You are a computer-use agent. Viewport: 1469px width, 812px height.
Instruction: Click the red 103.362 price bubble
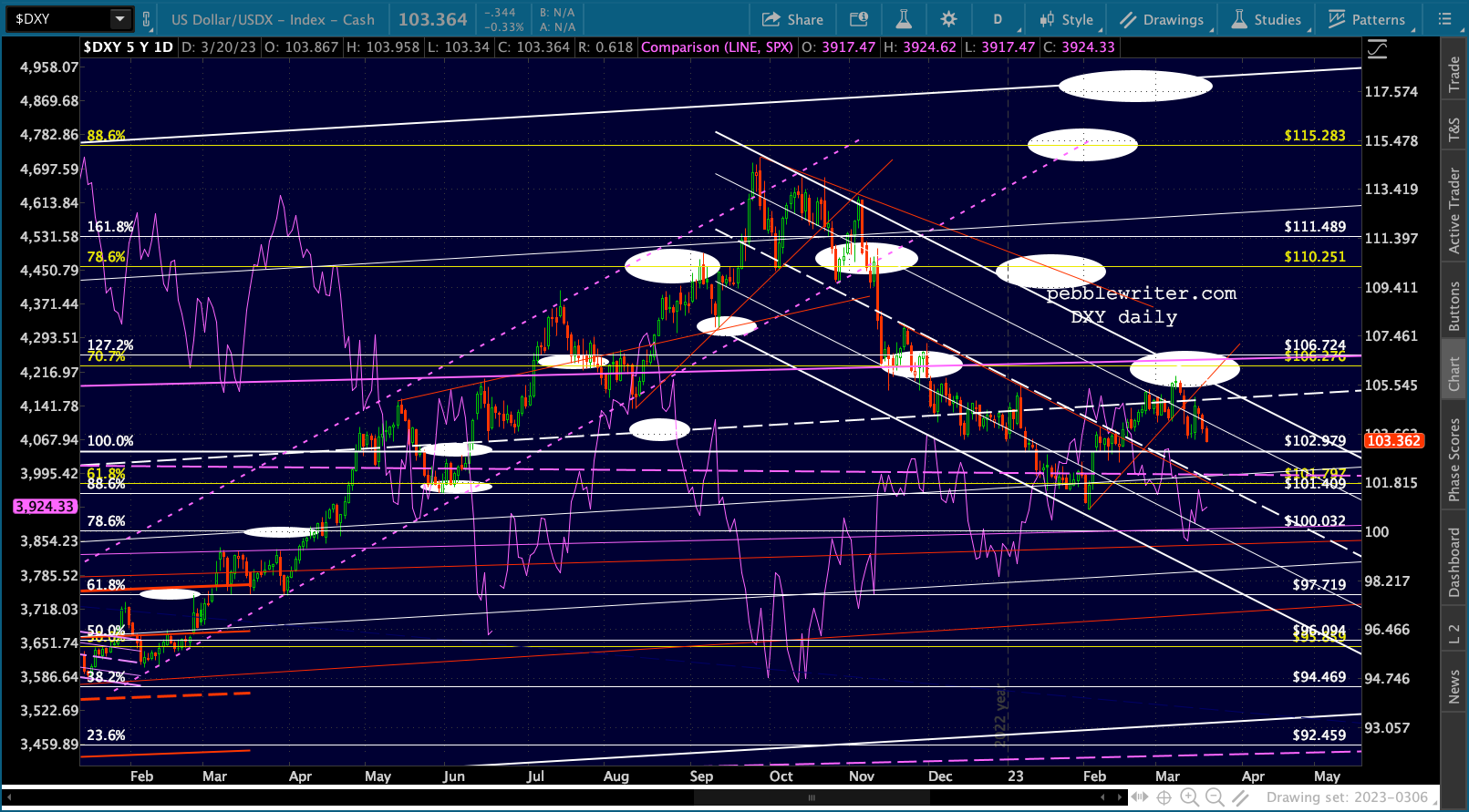1393,441
